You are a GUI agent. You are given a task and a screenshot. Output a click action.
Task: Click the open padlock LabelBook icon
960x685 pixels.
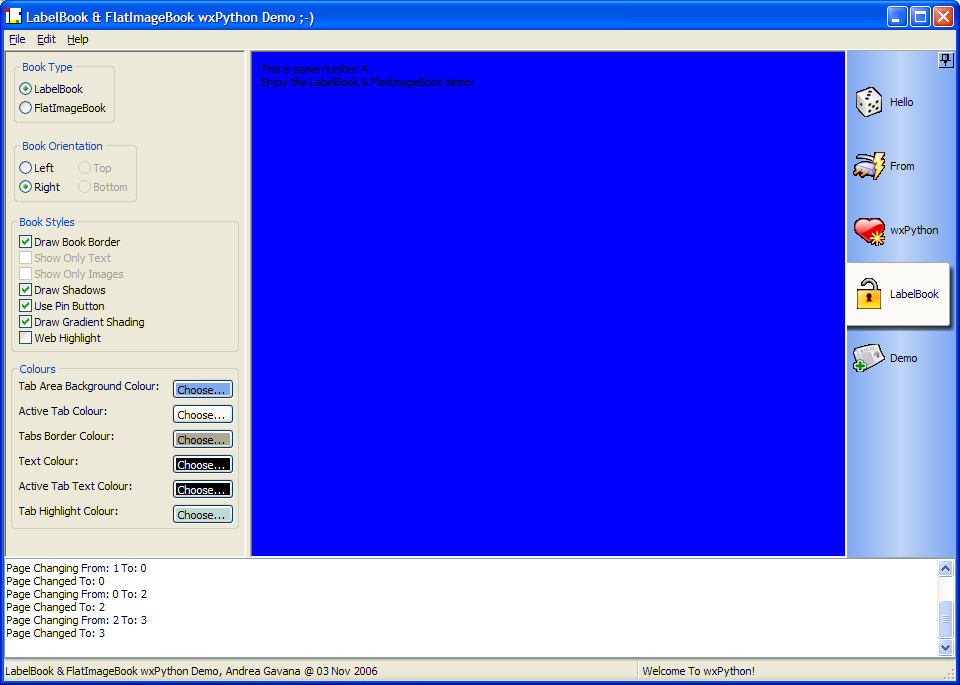[x=868, y=294]
